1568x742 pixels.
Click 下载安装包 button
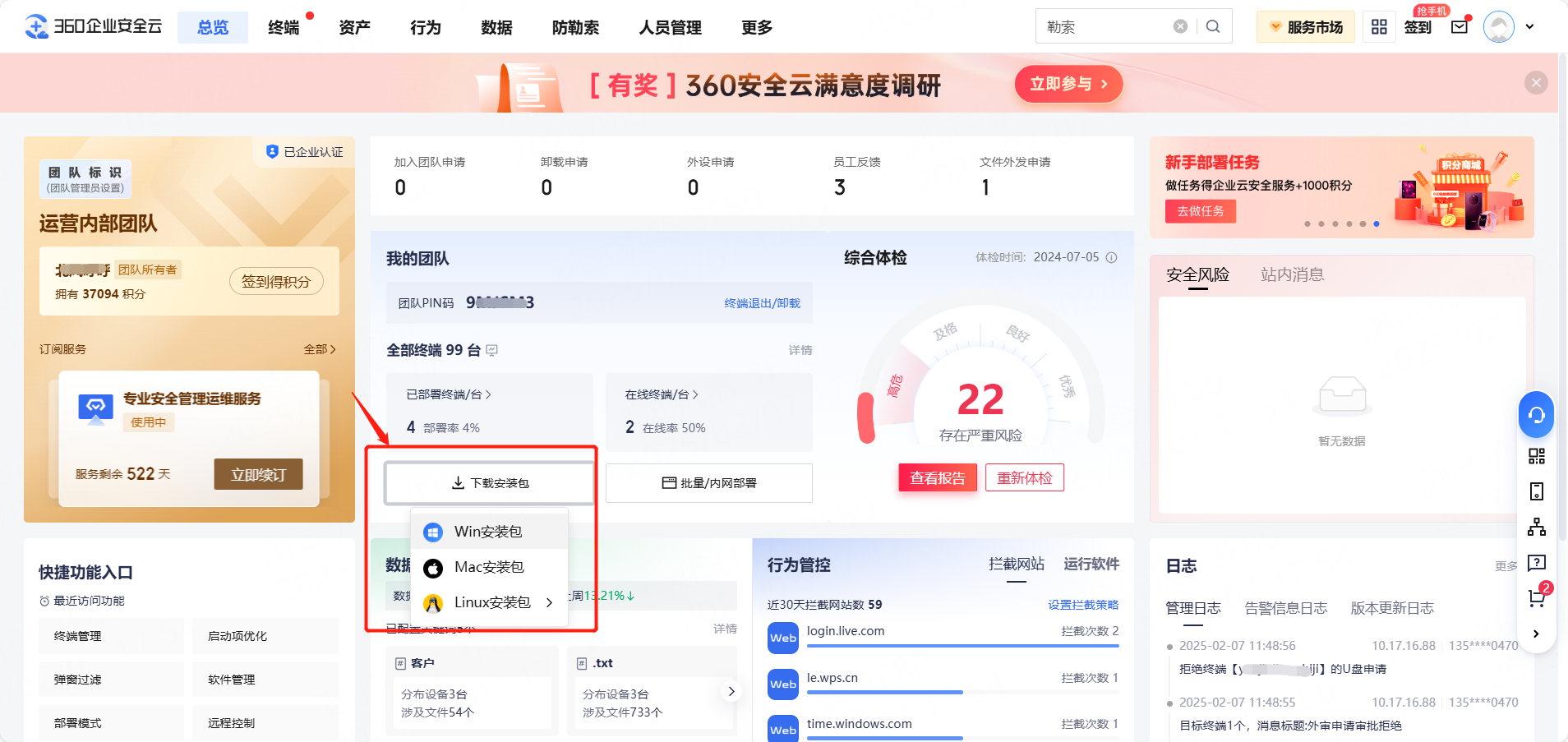pos(490,483)
